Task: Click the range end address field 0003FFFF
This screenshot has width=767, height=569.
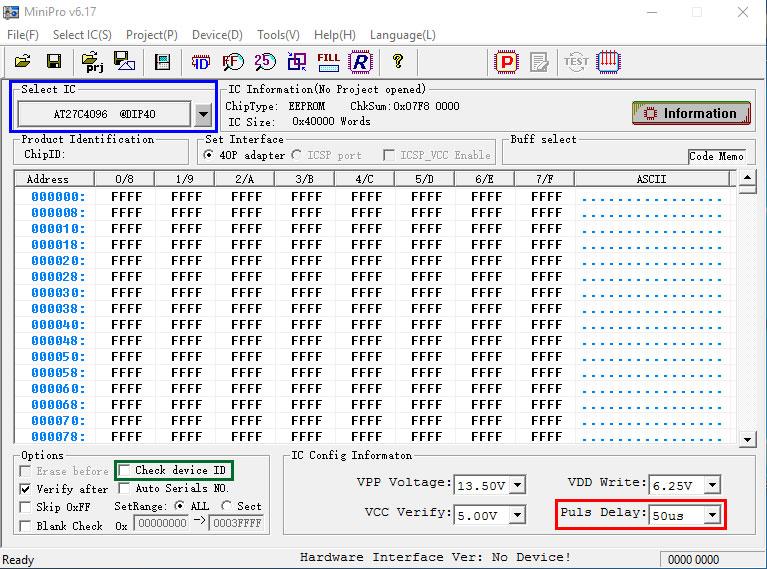Action: pyautogui.click(x=237, y=523)
